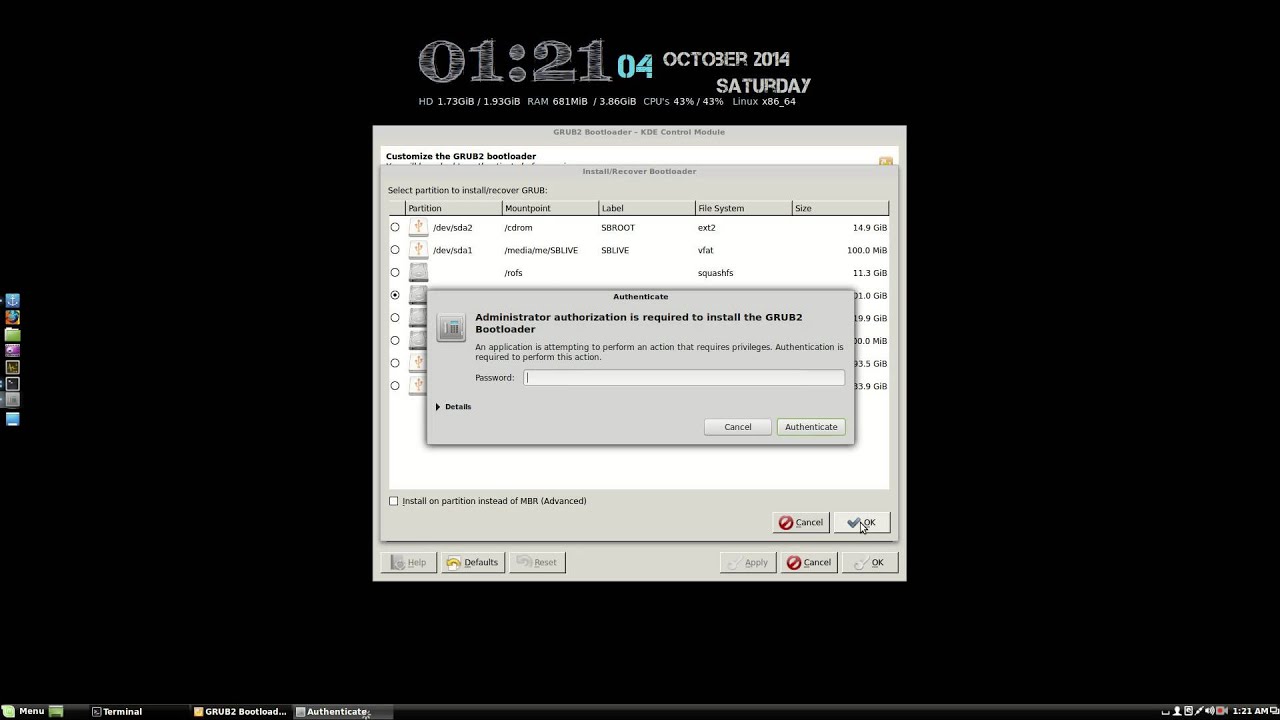
Task: Click the square notification tray icon
Action: 1188,710
